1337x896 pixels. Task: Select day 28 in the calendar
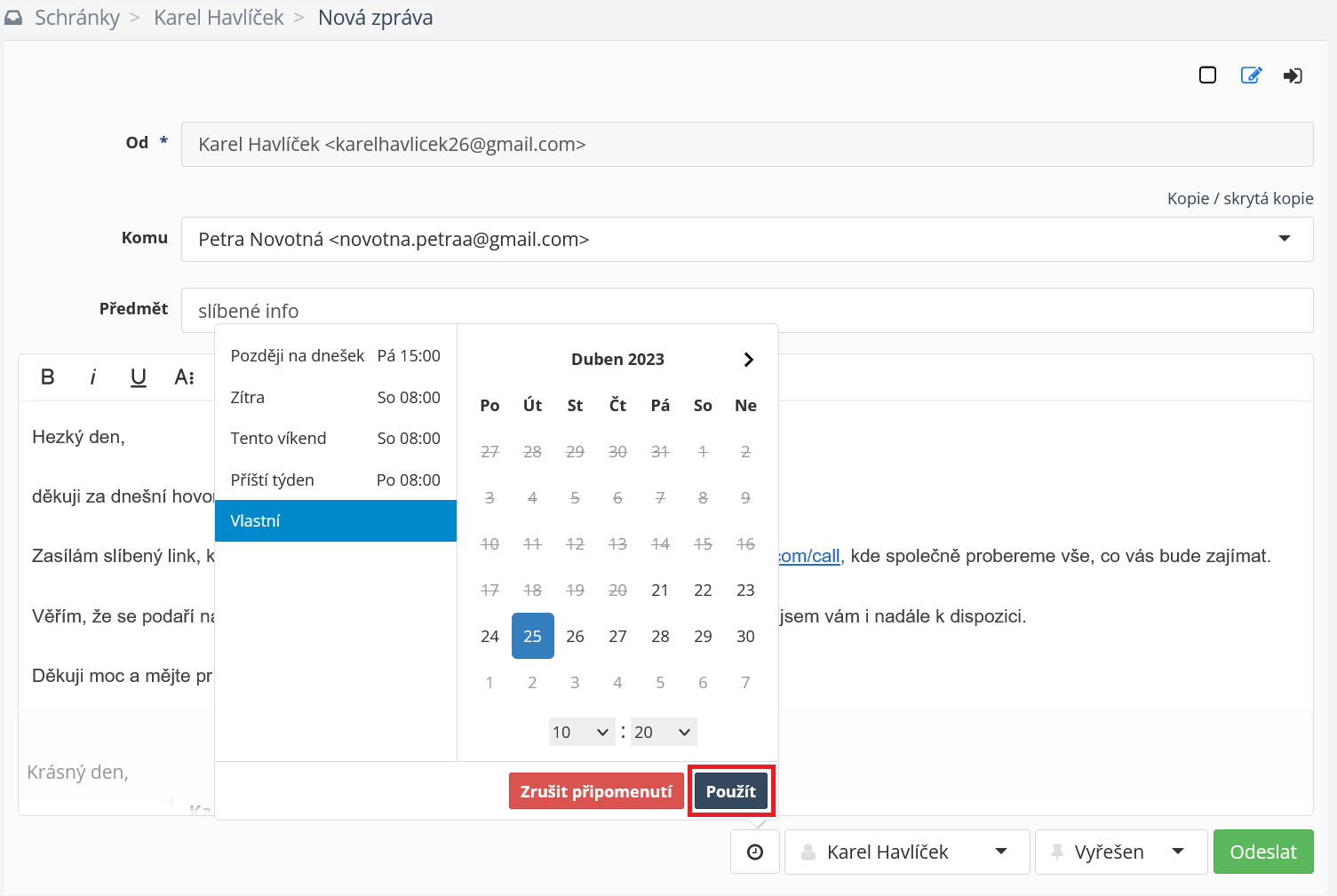[x=660, y=636]
